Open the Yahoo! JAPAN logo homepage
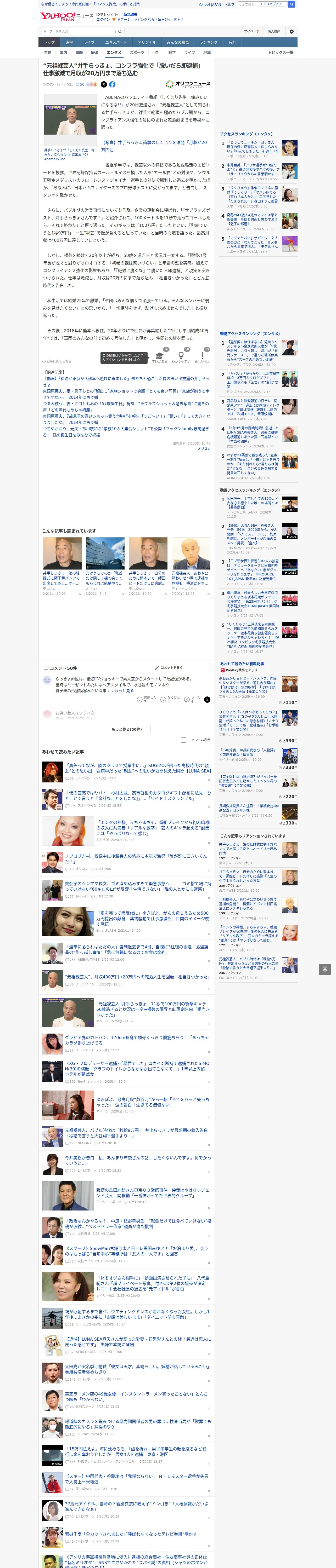 pyautogui.click(x=58, y=16)
